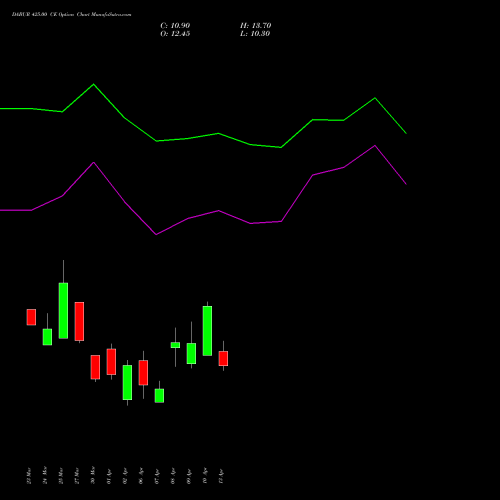Select the green 24 Mar candlestick

coord(47,337)
